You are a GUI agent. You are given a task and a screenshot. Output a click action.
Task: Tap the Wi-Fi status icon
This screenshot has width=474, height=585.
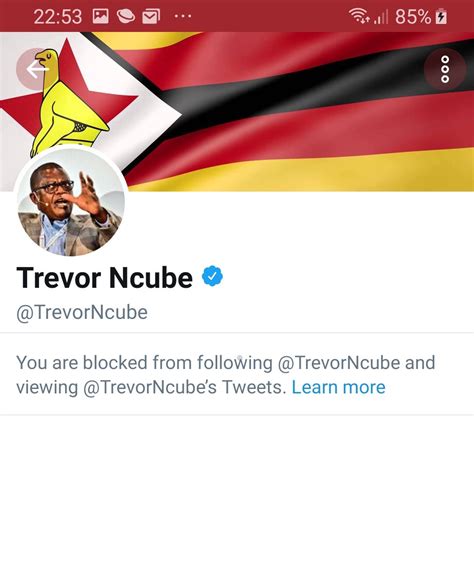coord(359,16)
